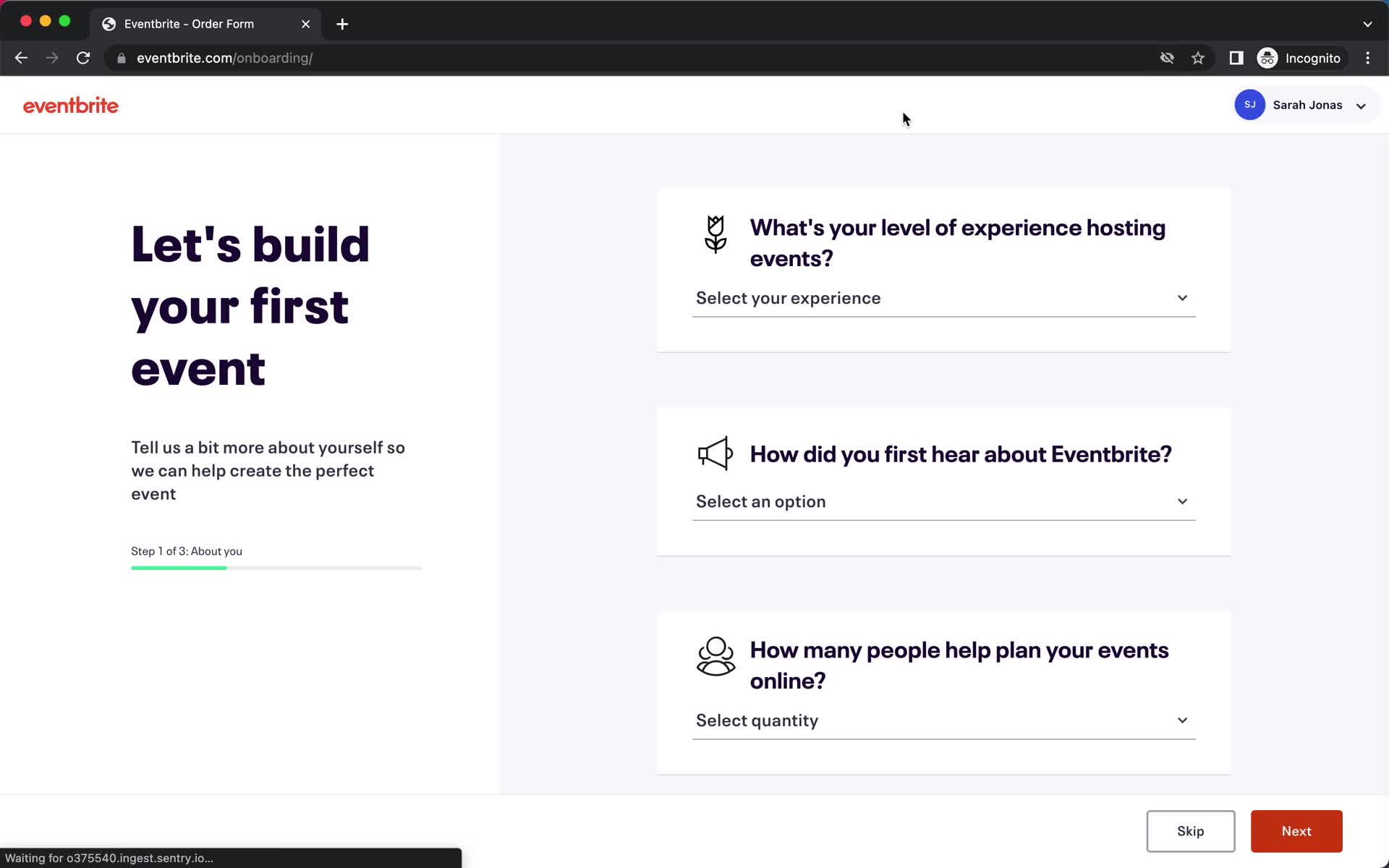Click the Let's build your first event heading

point(250,306)
